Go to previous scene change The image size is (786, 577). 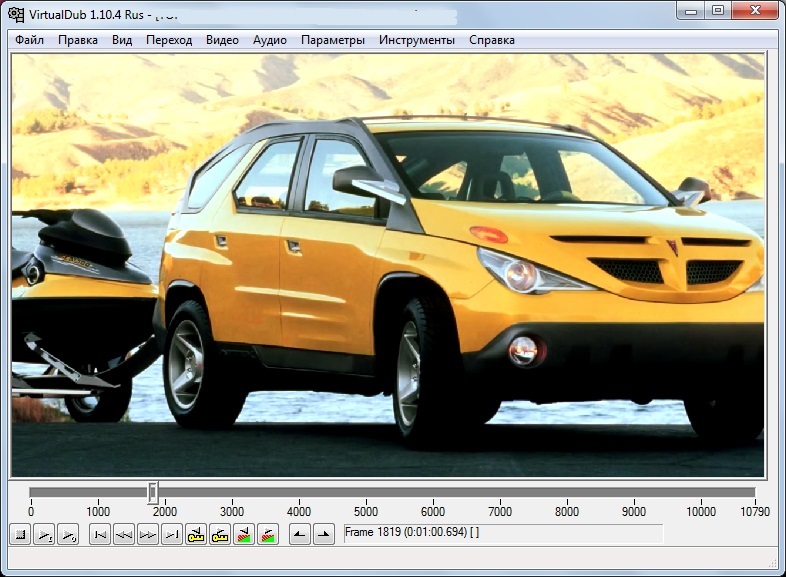tap(244, 534)
